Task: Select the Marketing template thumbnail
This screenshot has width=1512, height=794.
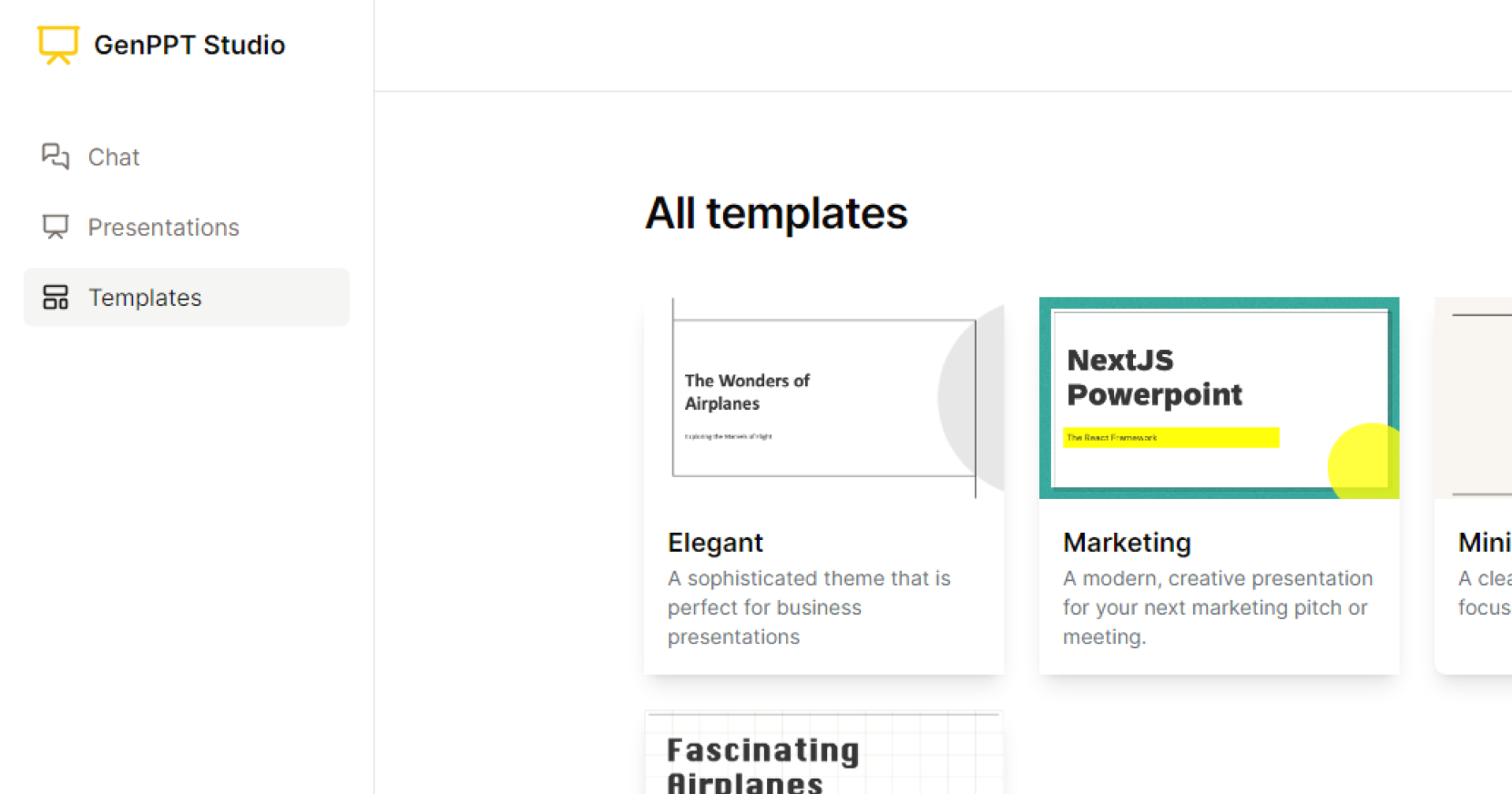Action: click(1219, 398)
